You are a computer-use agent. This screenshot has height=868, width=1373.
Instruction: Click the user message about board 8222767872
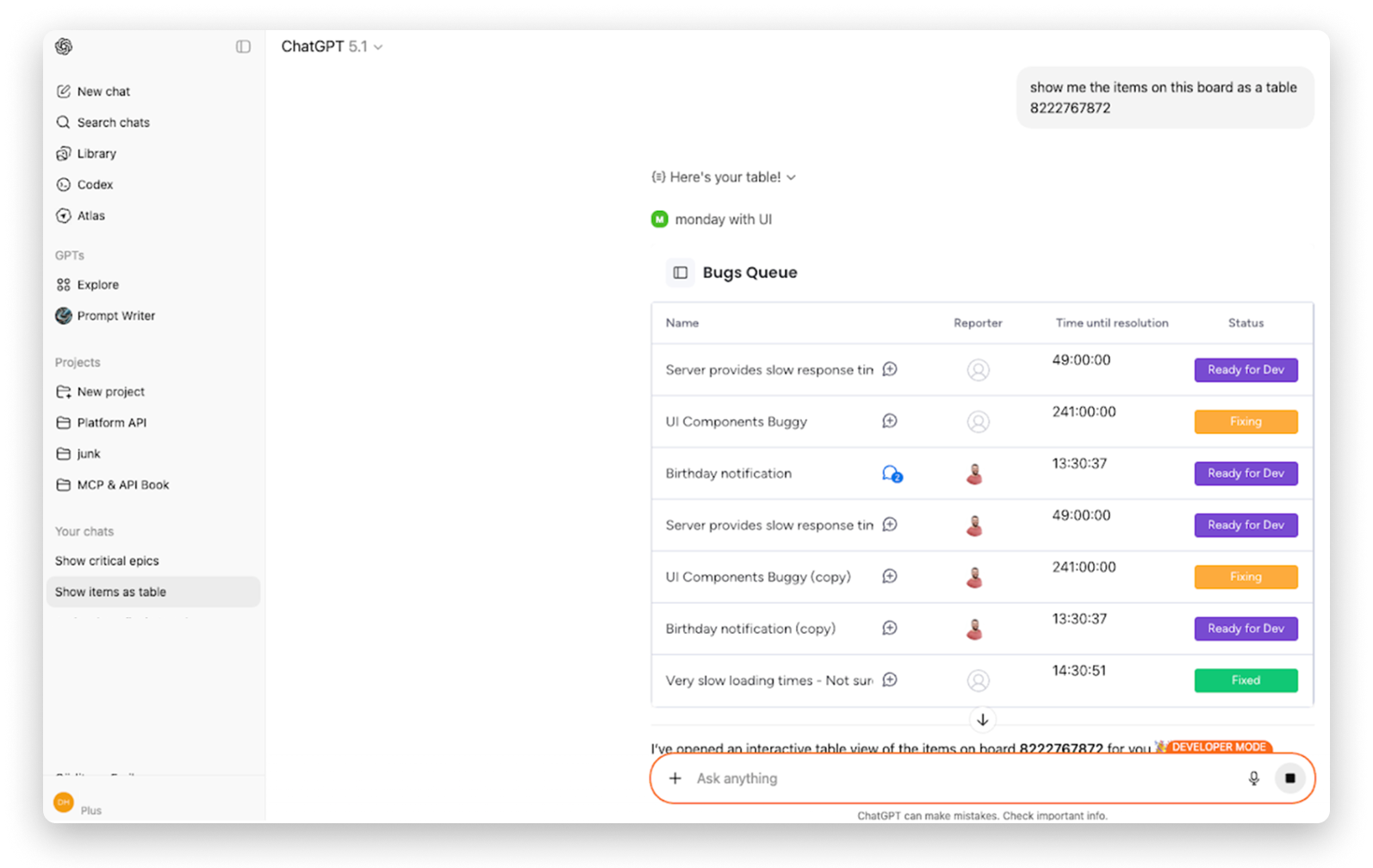click(1165, 97)
